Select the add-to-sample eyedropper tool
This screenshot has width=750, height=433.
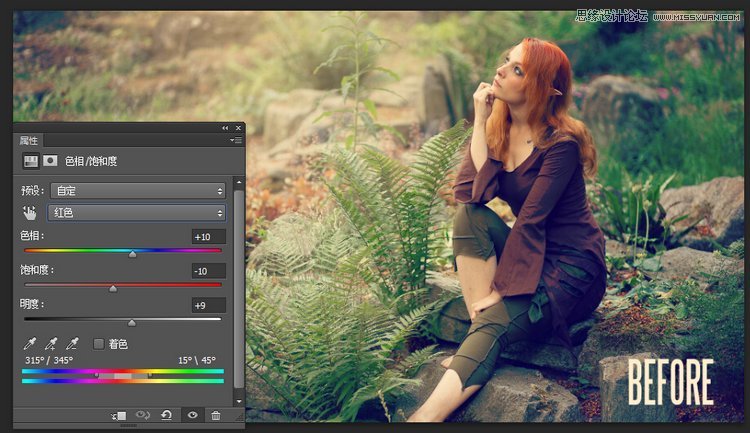click(x=50, y=343)
